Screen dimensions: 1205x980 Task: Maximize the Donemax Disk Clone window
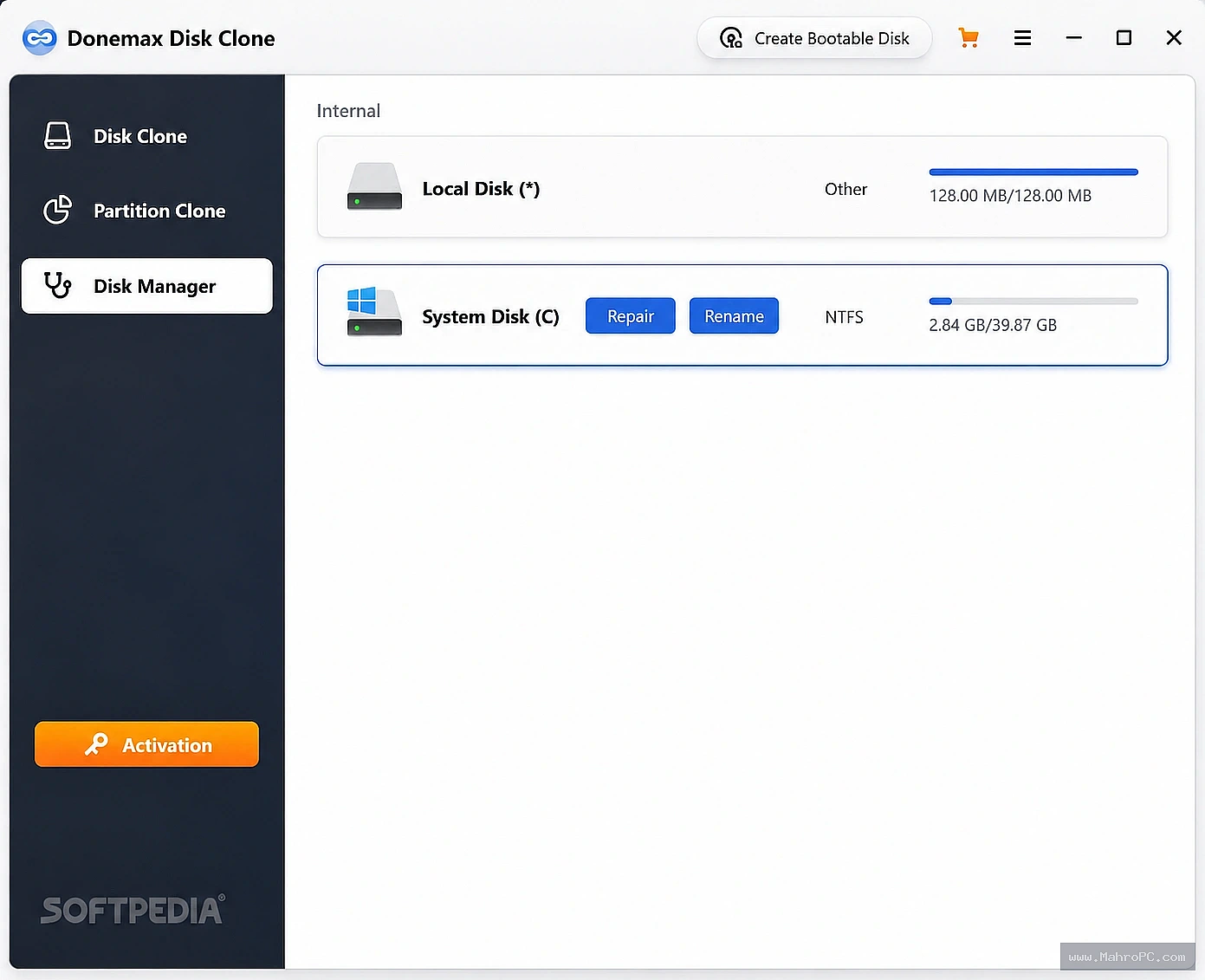(1124, 38)
